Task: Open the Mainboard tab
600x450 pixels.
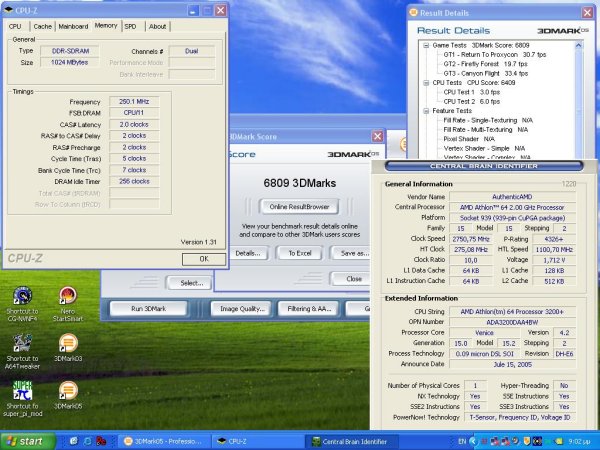Action: pos(73,26)
